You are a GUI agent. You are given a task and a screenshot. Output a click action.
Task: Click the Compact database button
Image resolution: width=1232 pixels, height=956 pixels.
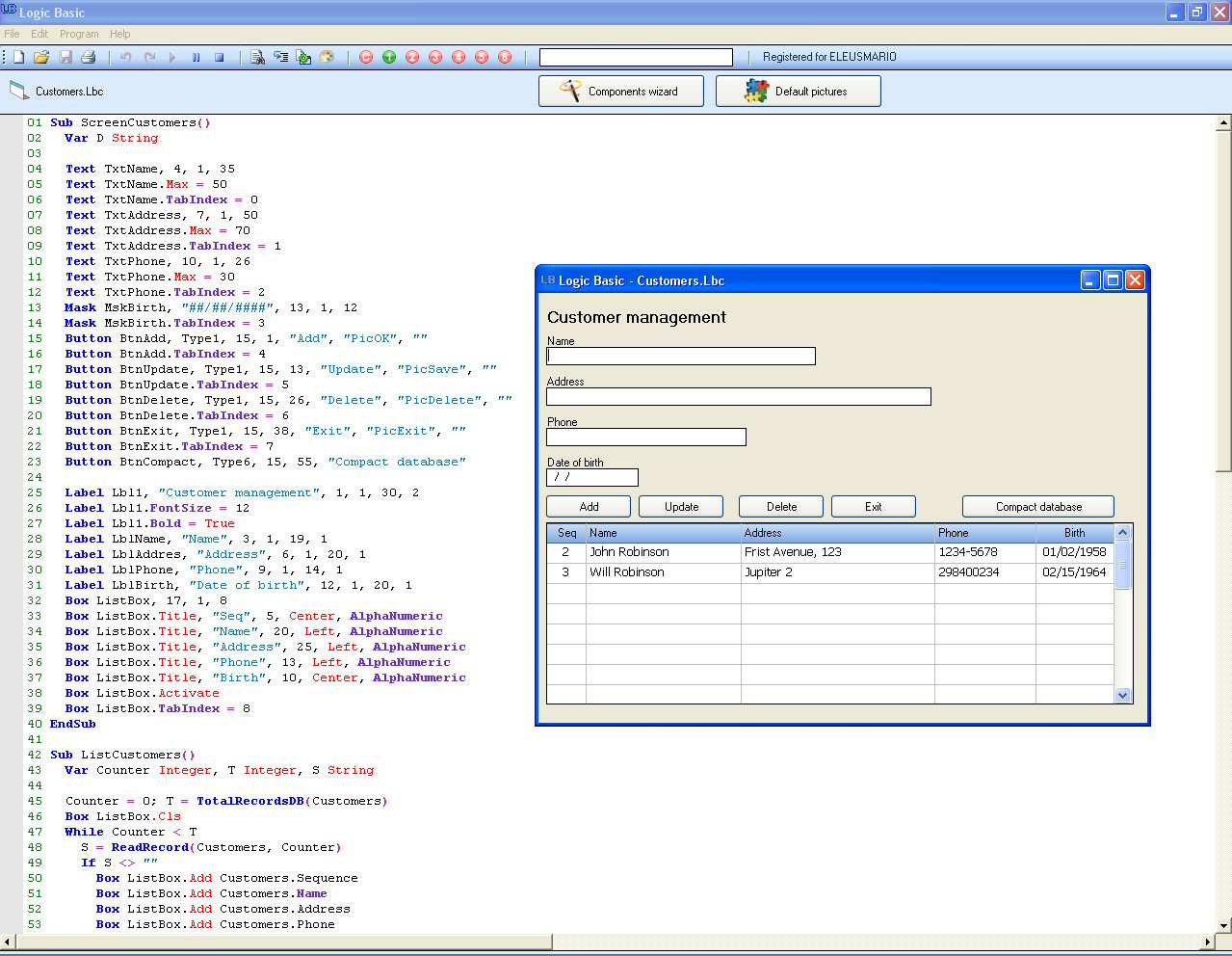1038,507
